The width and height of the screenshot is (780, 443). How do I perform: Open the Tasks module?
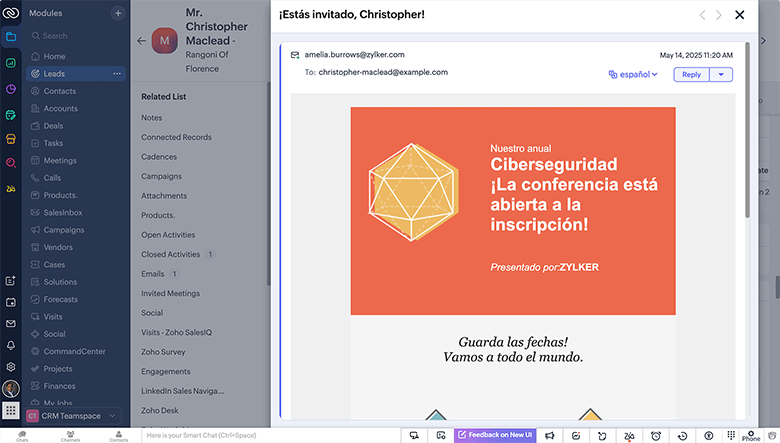[x=53, y=143]
